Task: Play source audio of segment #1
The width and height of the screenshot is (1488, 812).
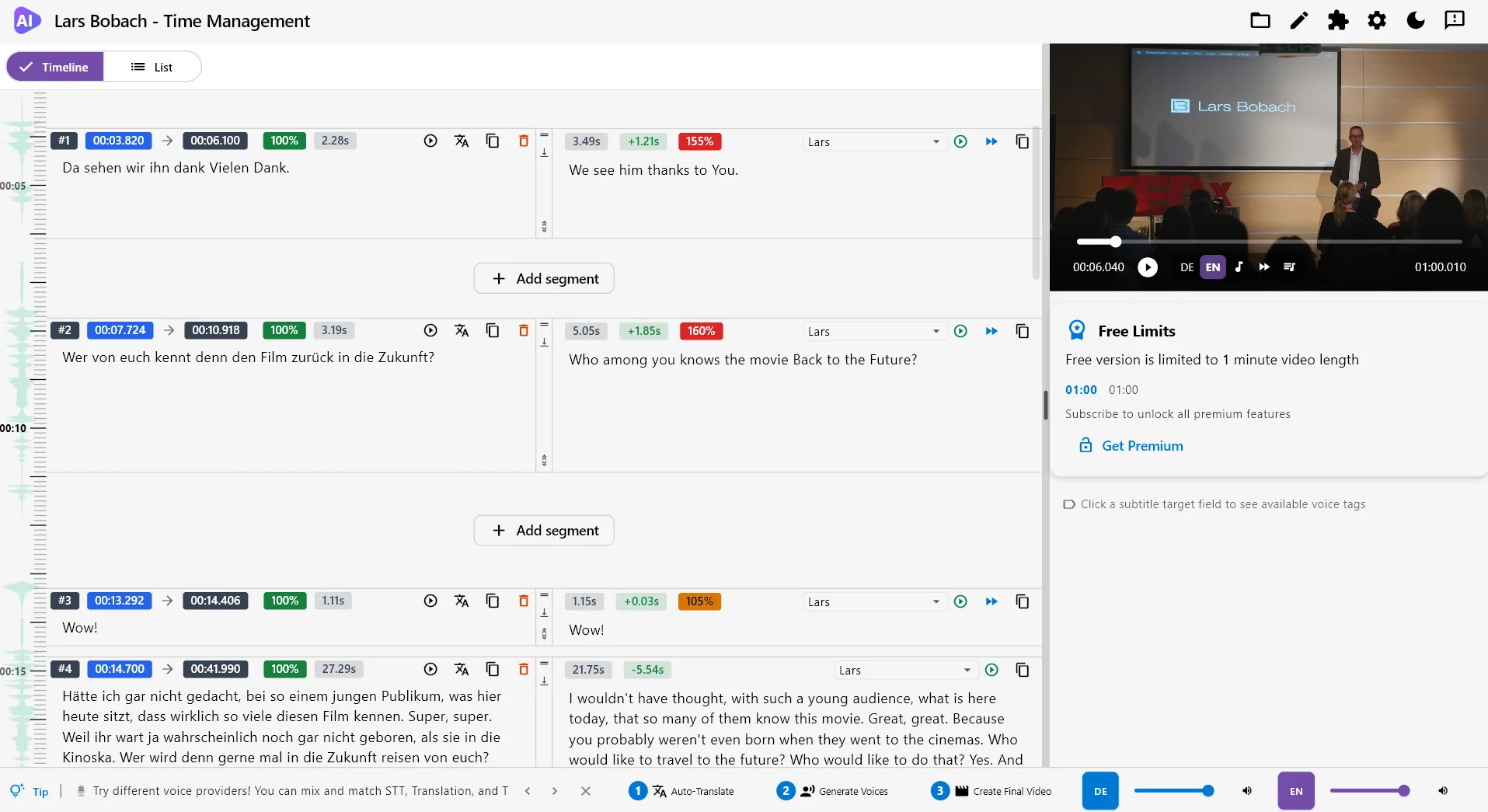Action: (430, 141)
